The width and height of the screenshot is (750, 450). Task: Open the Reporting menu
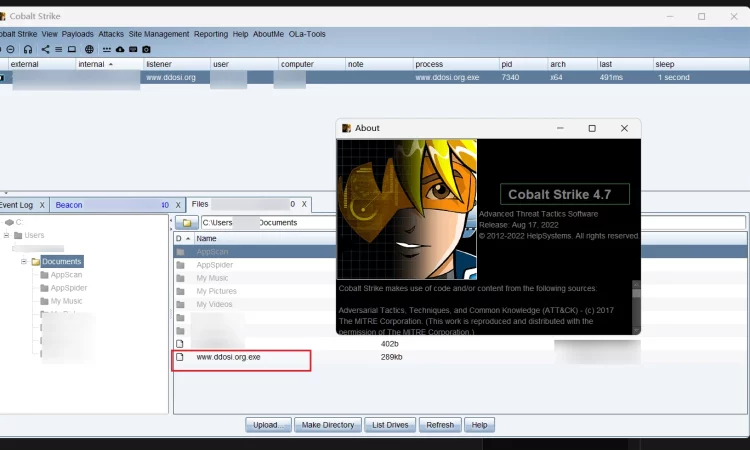(x=211, y=34)
